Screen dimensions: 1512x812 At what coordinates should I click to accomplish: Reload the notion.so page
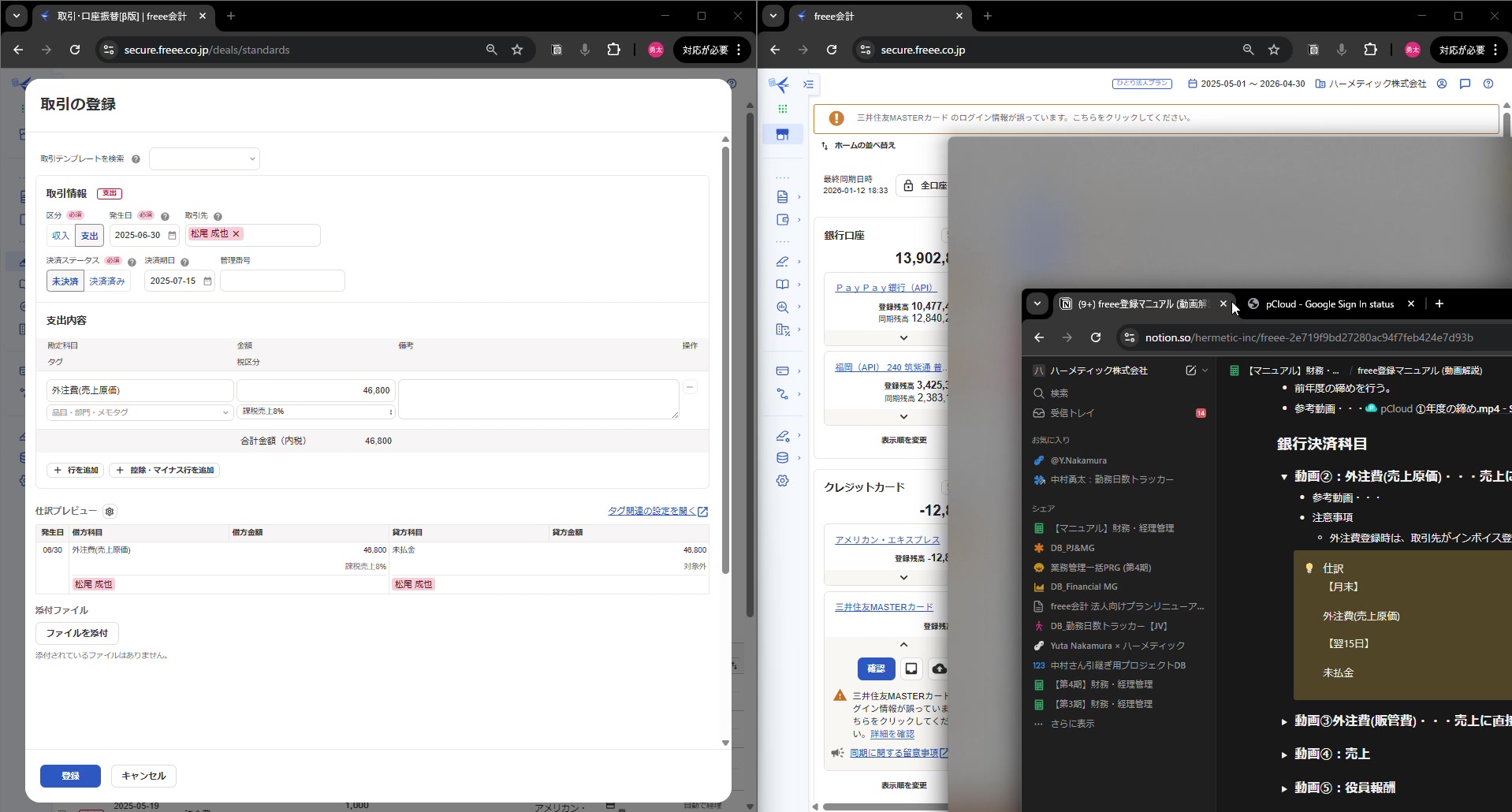(1095, 337)
